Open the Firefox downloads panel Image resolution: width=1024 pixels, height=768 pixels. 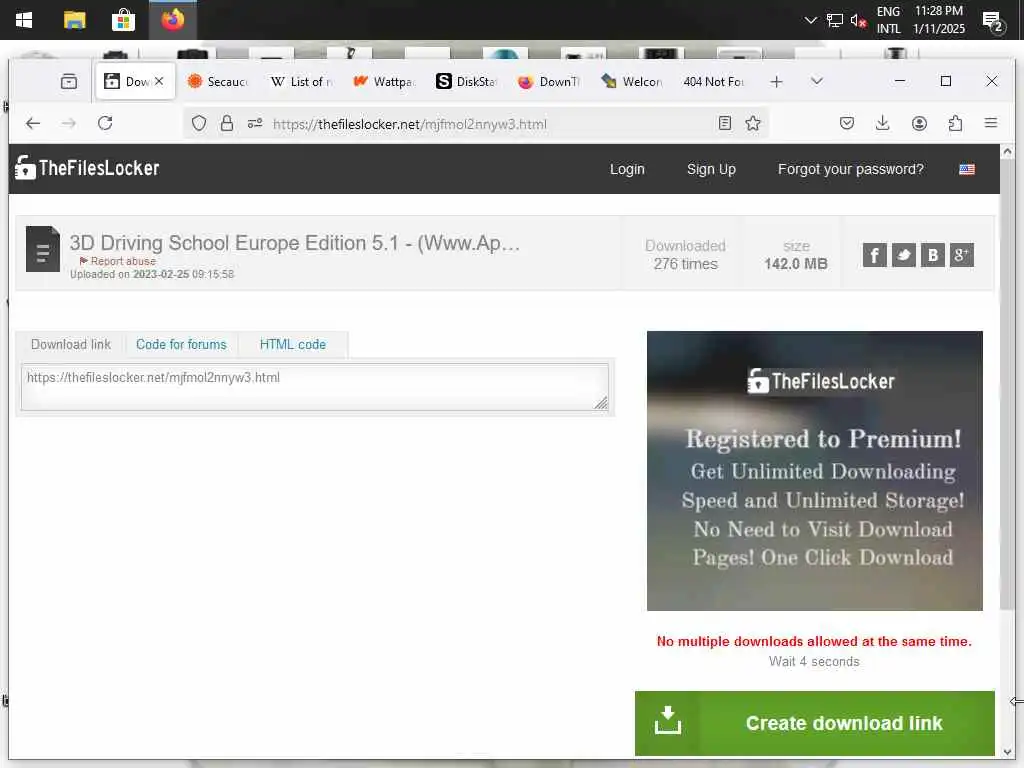[x=883, y=123]
